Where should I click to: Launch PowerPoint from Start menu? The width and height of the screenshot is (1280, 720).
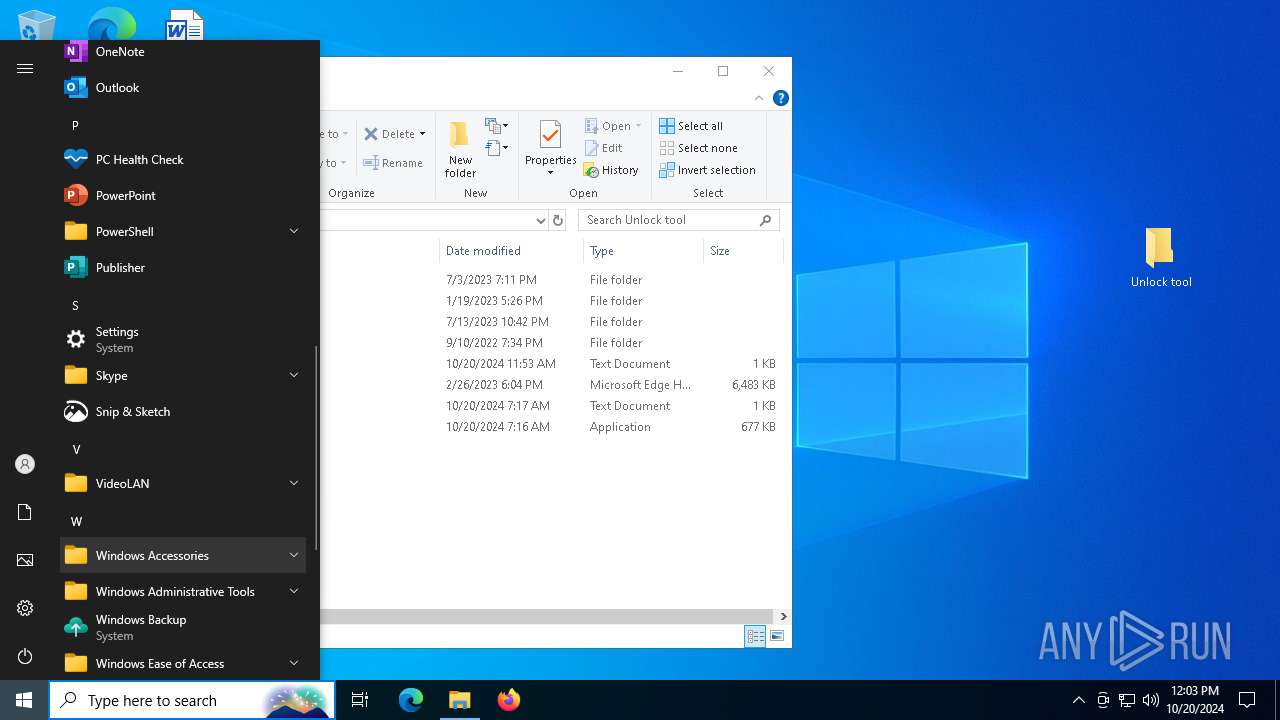click(183, 195)
